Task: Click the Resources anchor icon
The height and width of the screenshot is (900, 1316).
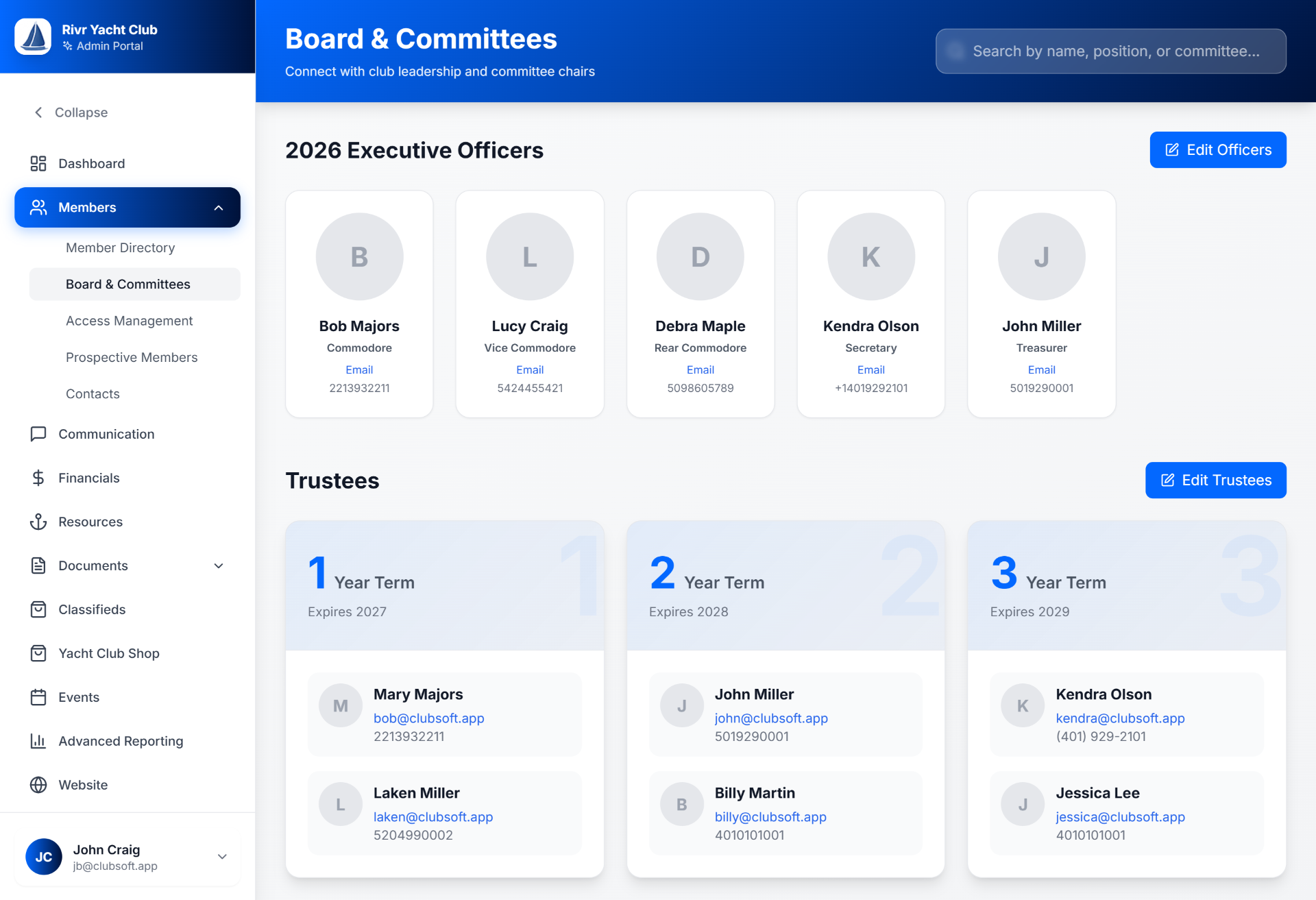Action: click(x=38, y=522)
